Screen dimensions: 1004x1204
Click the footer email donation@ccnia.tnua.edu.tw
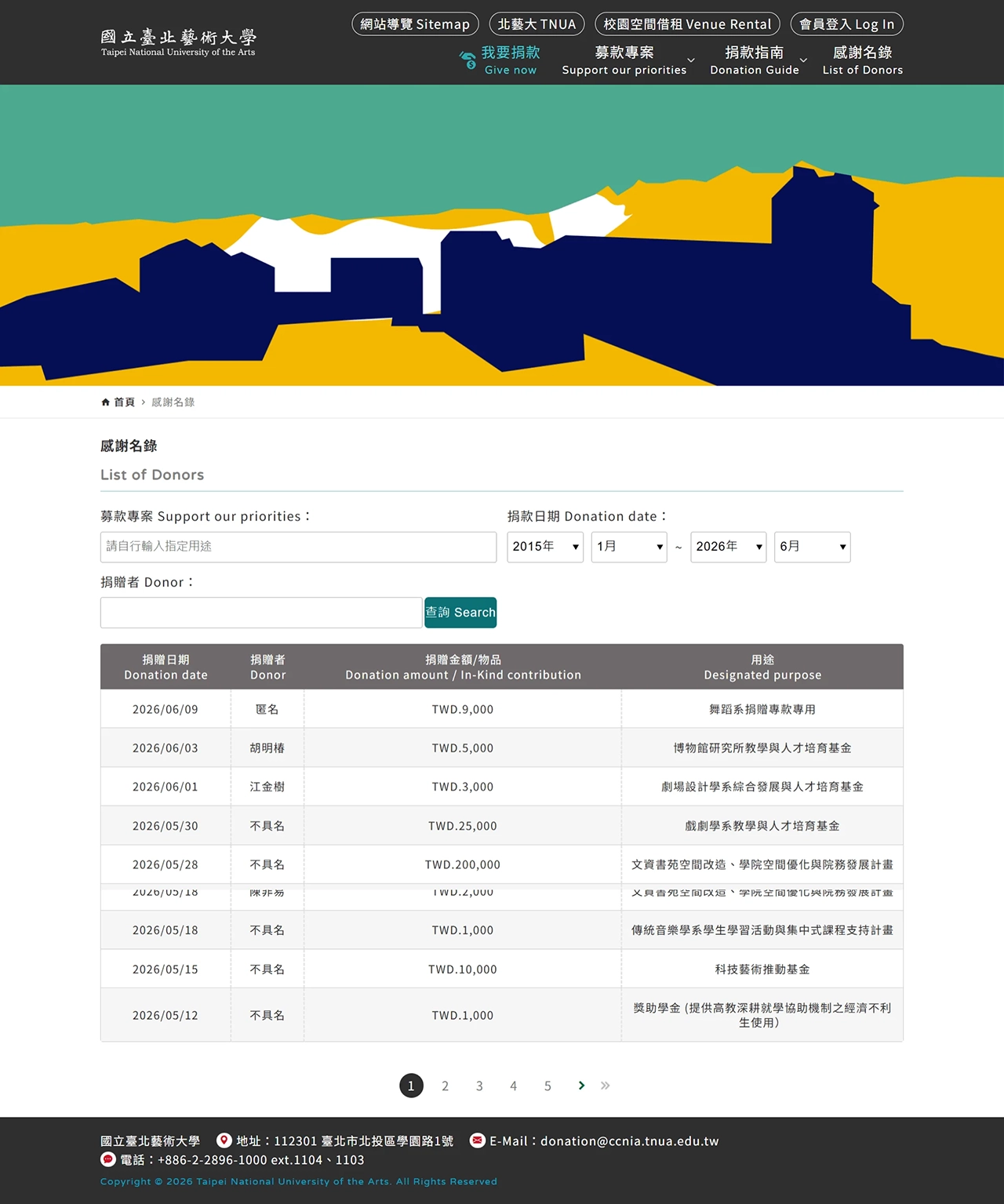pos(629,1141)
